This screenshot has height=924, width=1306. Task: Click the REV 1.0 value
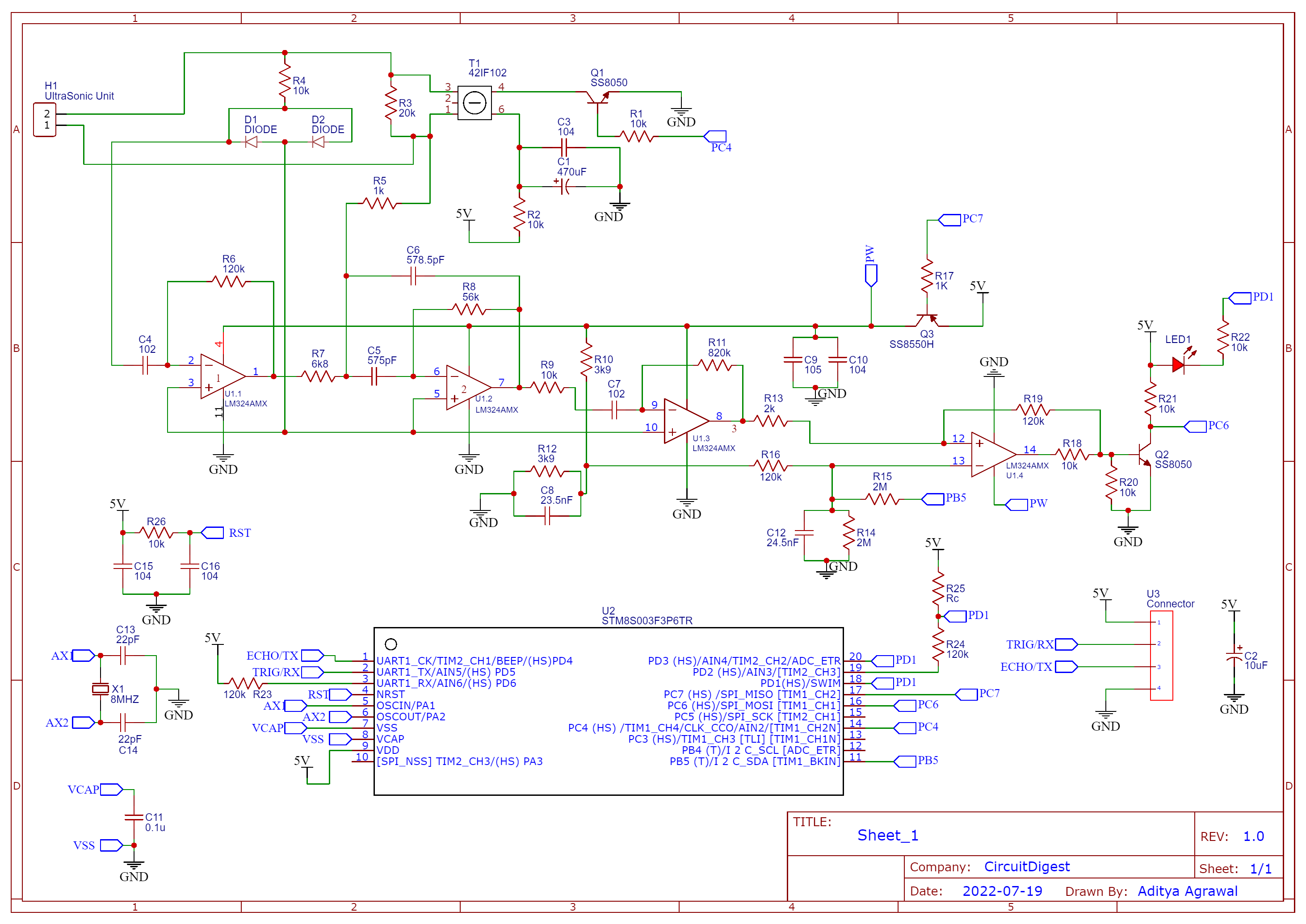pyautogui.click(x=1253, y=836)
